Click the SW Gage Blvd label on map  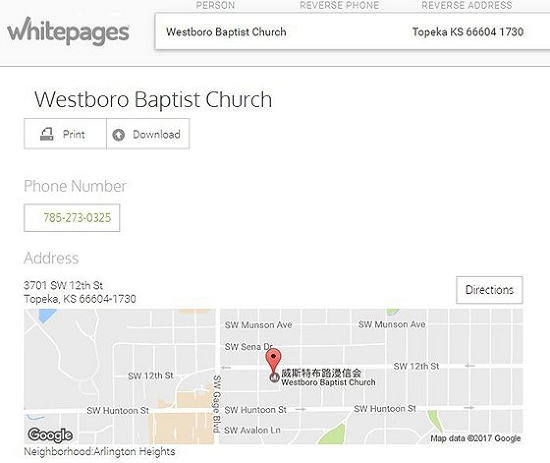tap(217, 404)
